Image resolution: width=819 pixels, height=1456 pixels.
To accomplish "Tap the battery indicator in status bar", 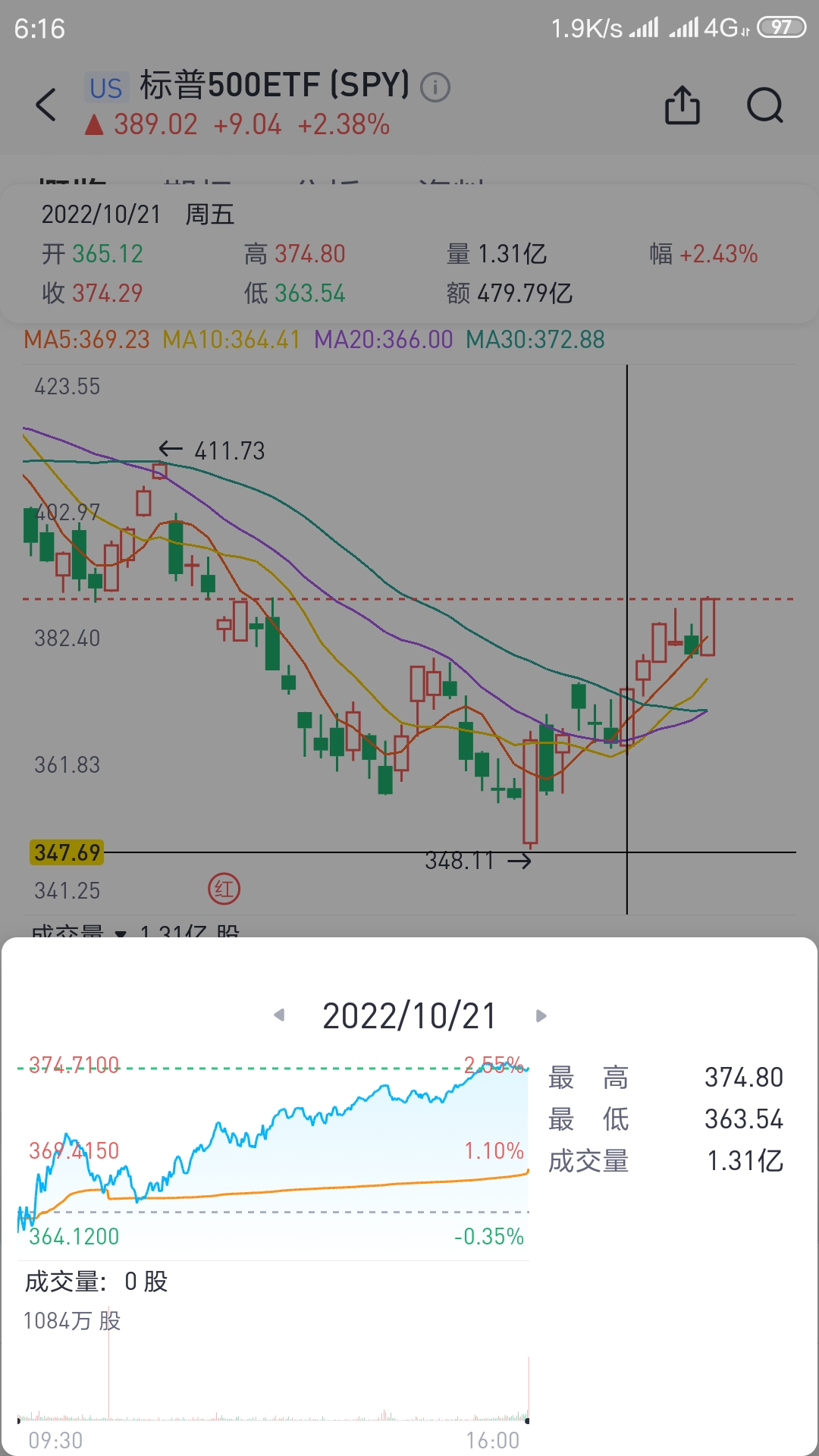I will coord(781,28).
